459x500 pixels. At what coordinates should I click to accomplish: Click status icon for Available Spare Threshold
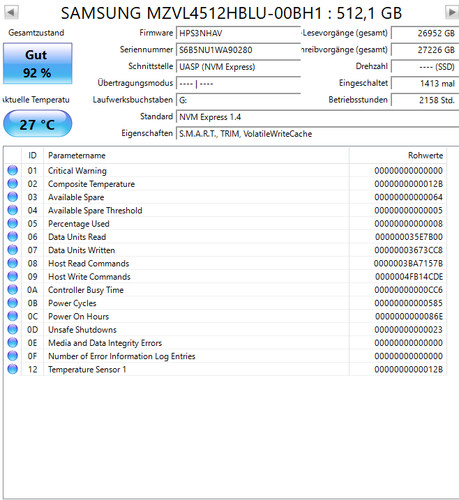pos(13,210)
